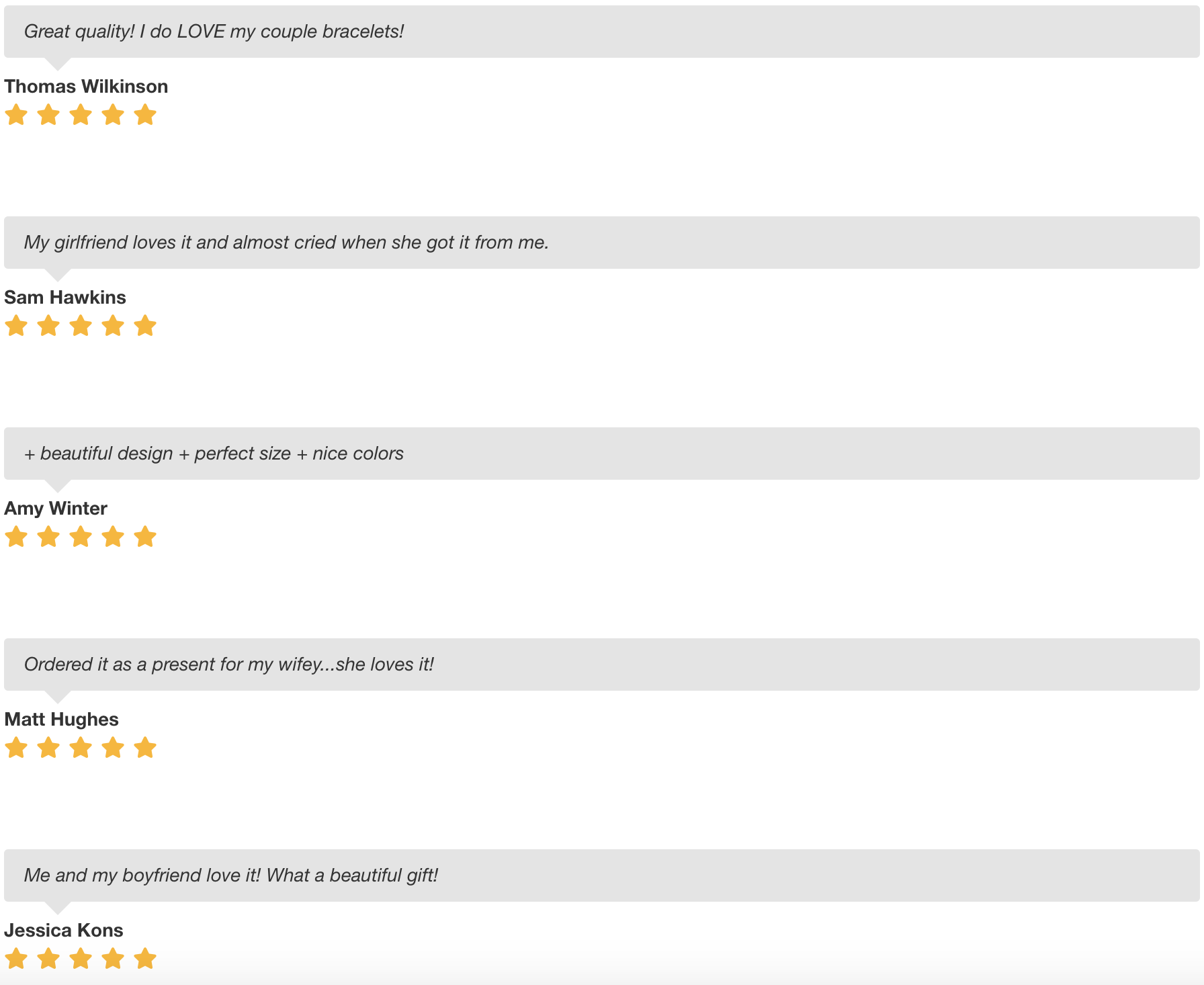Viewport: 1204px width, 985px height.
Task: Select the Amy Winter reviewer name
Action: [56, 509]
